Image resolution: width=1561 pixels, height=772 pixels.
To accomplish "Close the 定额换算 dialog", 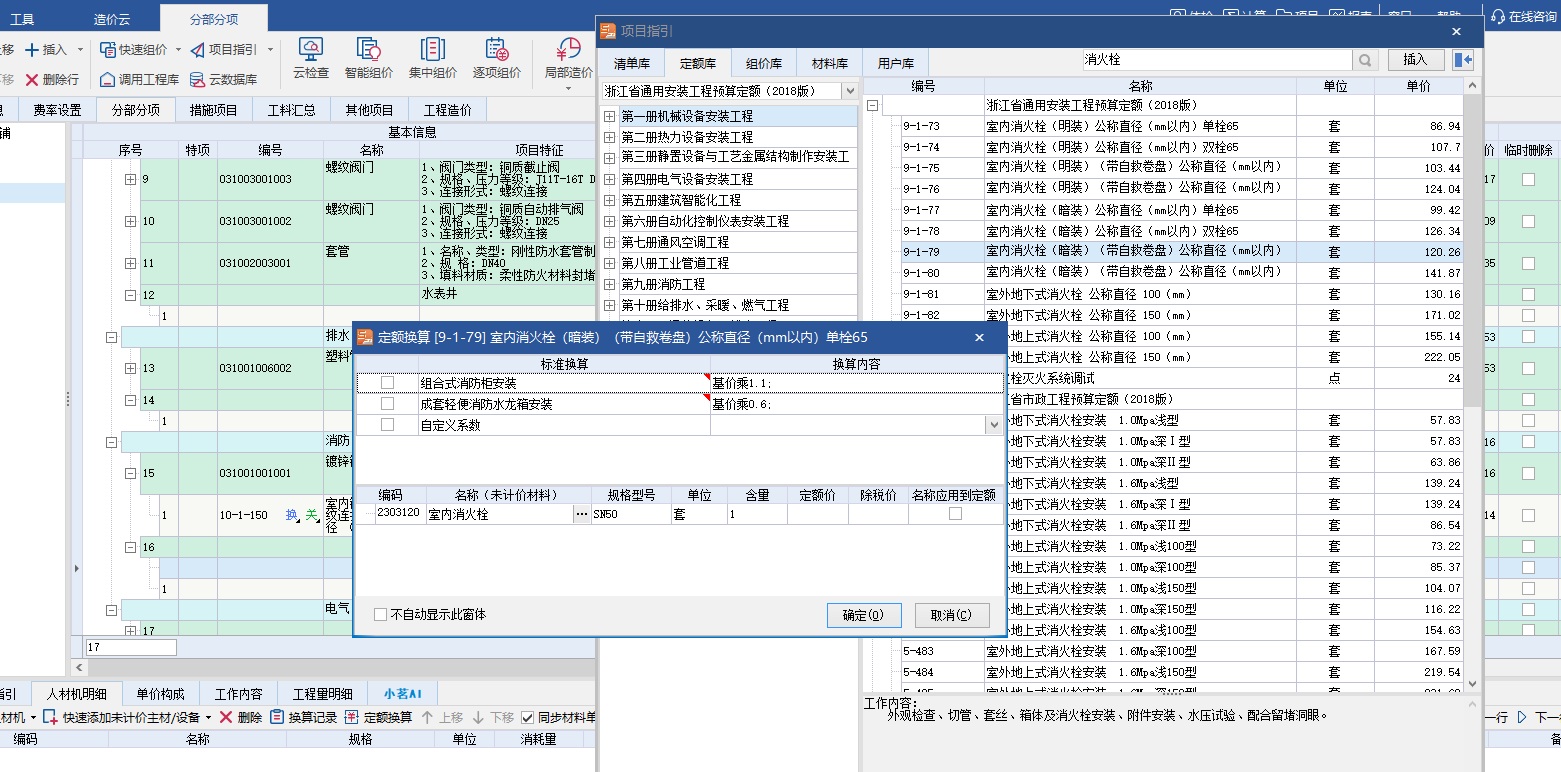I will (980, 338).
